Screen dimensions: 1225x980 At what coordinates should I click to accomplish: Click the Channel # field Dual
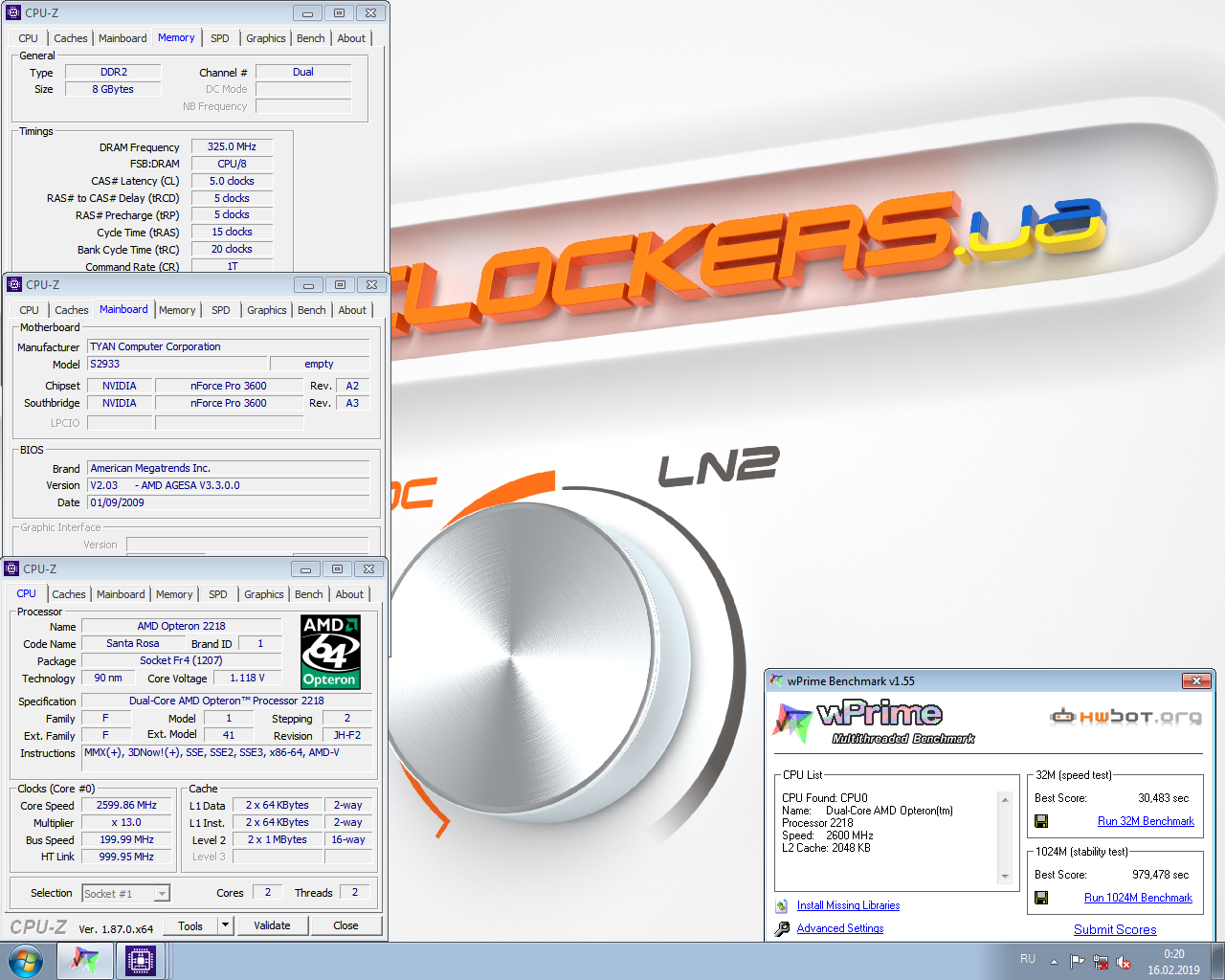(x=303, y=72)
